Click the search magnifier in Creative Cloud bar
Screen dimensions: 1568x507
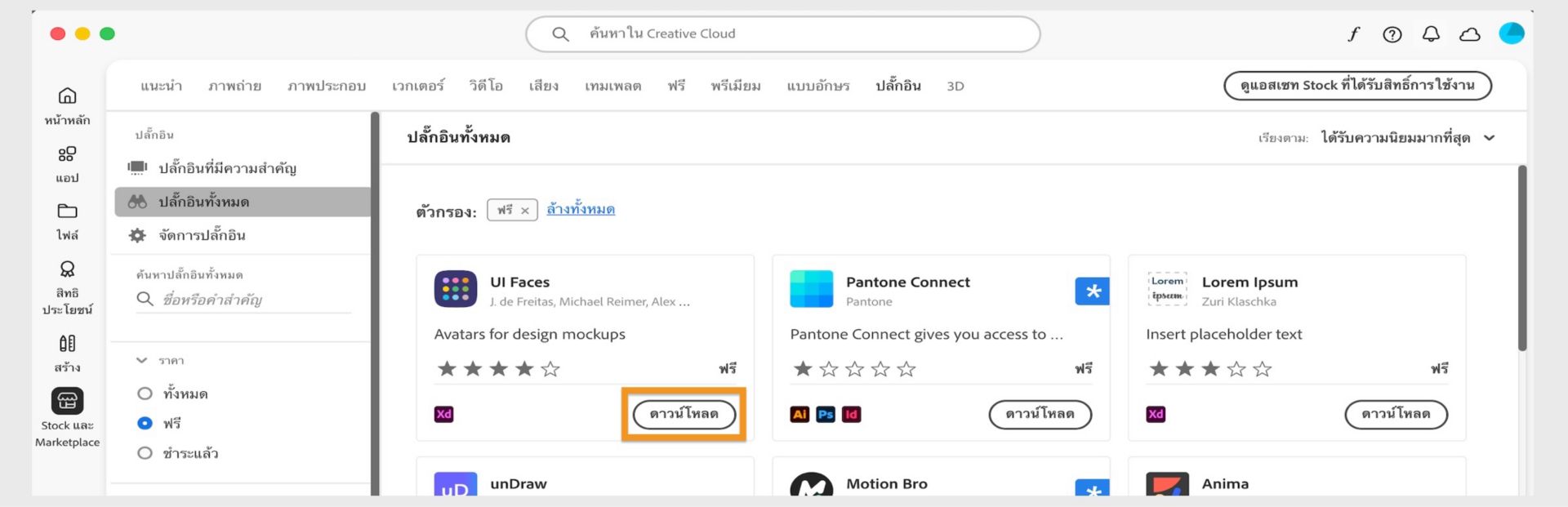point(560,33)
